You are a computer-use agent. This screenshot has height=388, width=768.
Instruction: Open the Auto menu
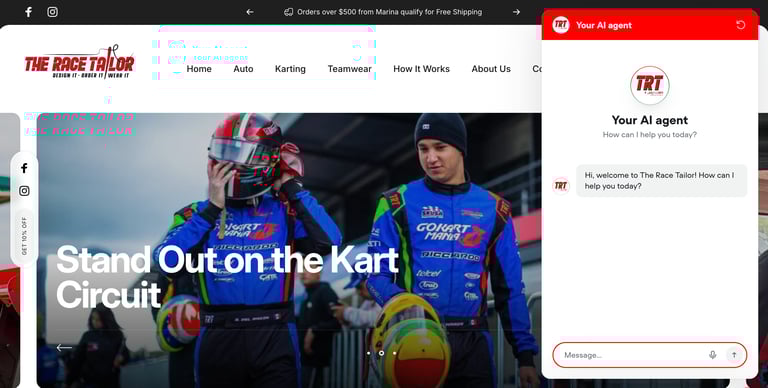243,69
